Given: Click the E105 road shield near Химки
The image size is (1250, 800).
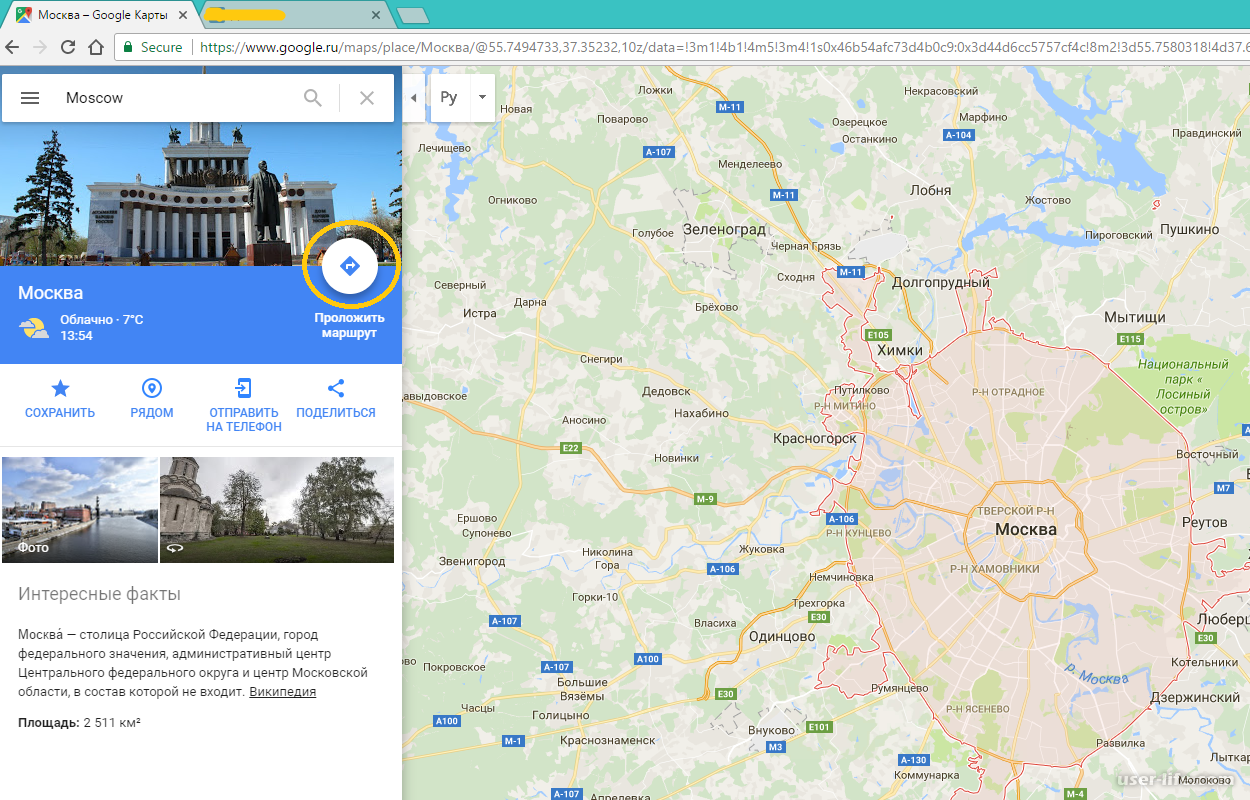Looking at the screenshot, I should (878, 335).
